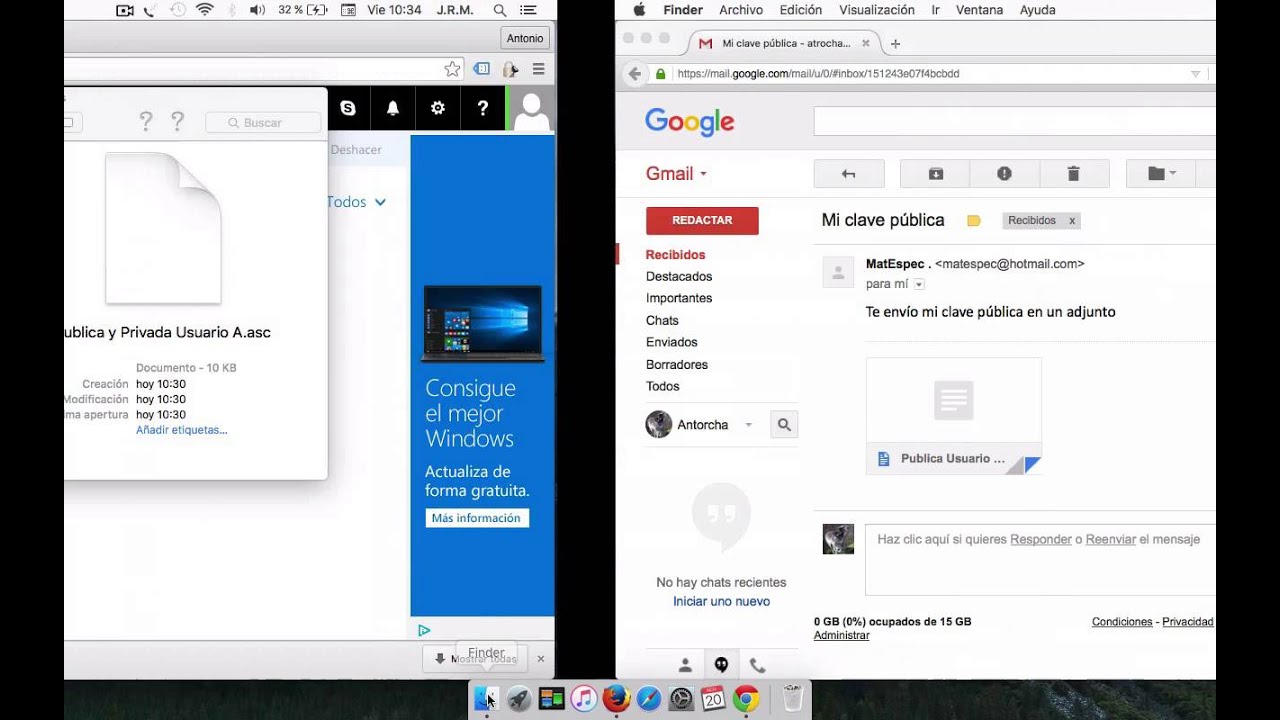Open Calendar from the Dock
Image resolution: width=1280 pixels, height=720 pixels.
[x=713, y=699]
